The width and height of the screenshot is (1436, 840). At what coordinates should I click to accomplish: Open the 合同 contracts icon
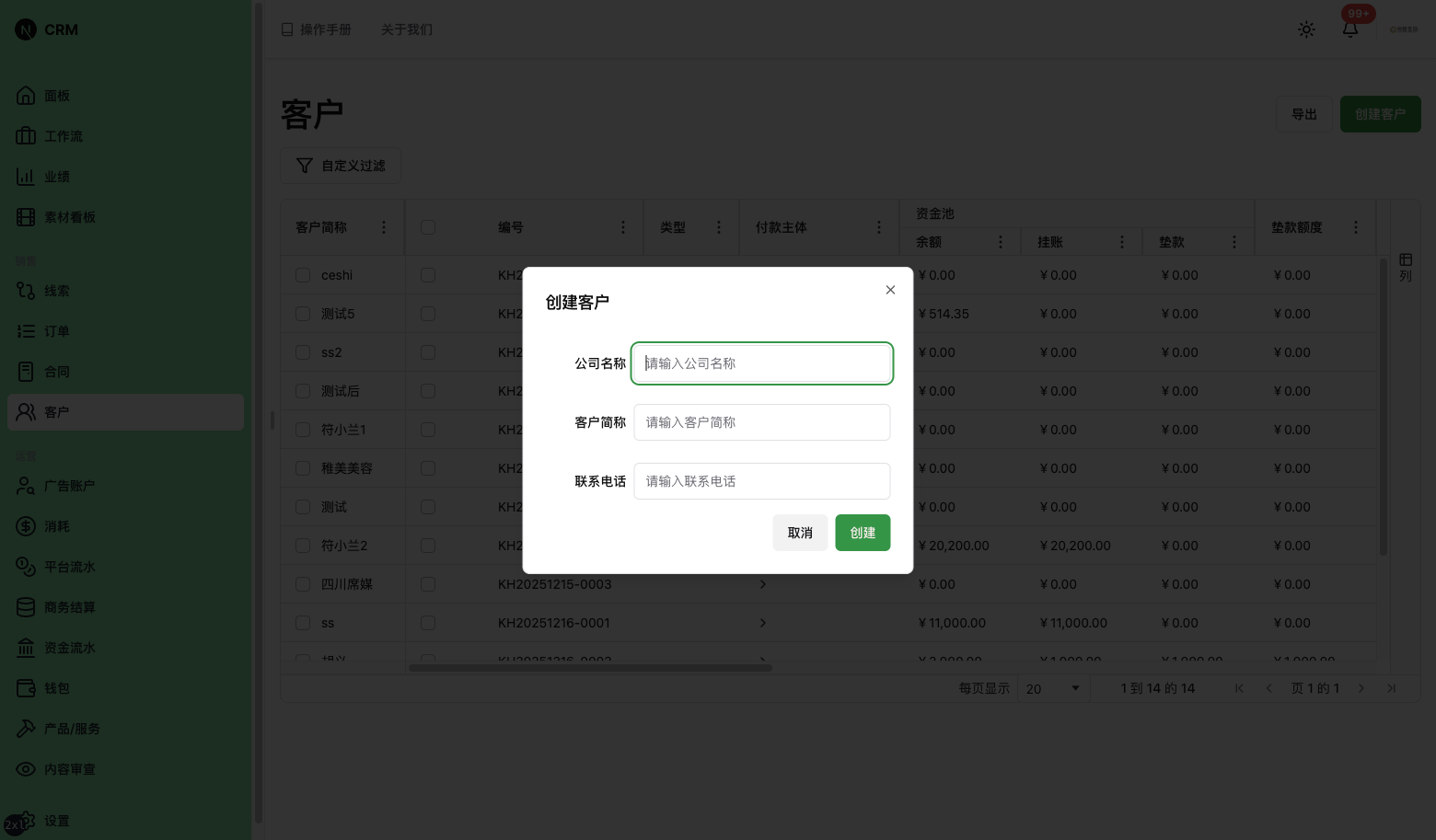pos(56,371)
